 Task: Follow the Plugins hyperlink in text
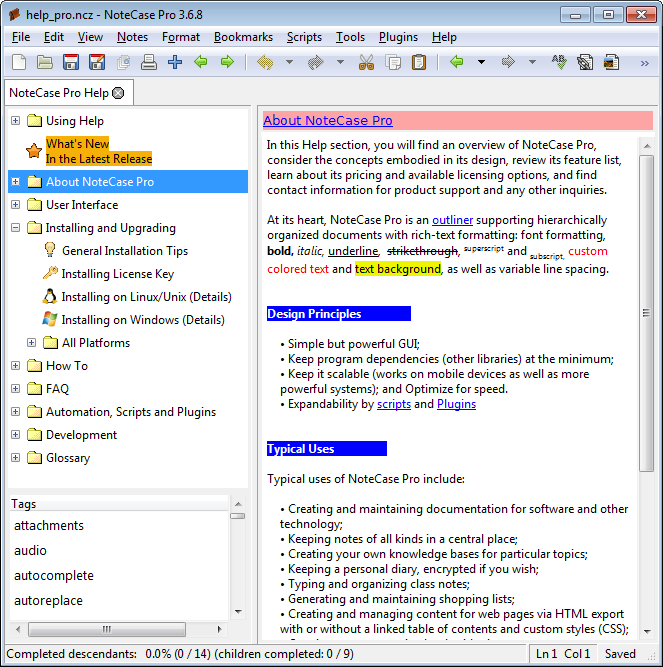pos(456,404)
